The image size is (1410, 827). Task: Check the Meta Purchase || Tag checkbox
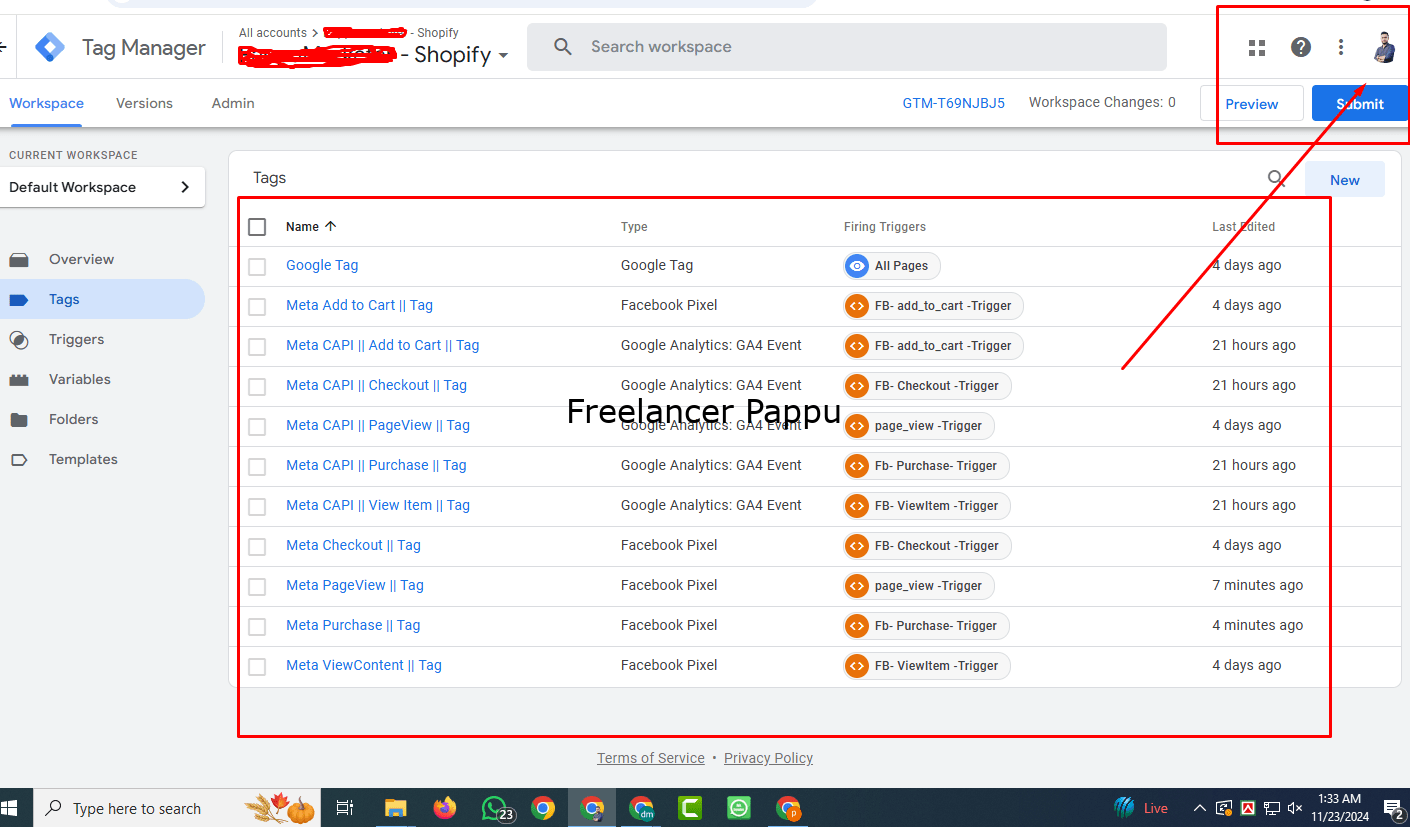[x=257, y=627]
